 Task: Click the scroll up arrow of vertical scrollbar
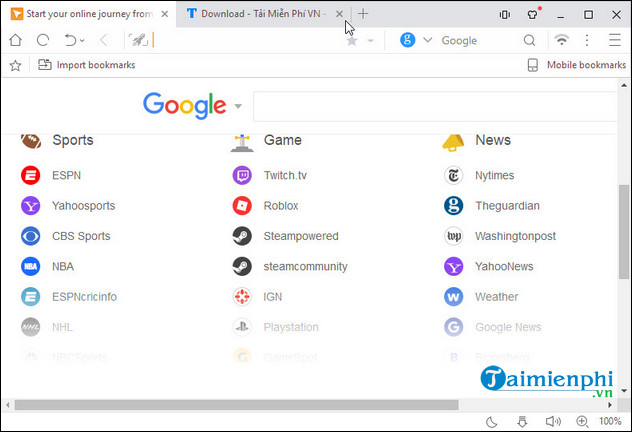tap(624, 85)
